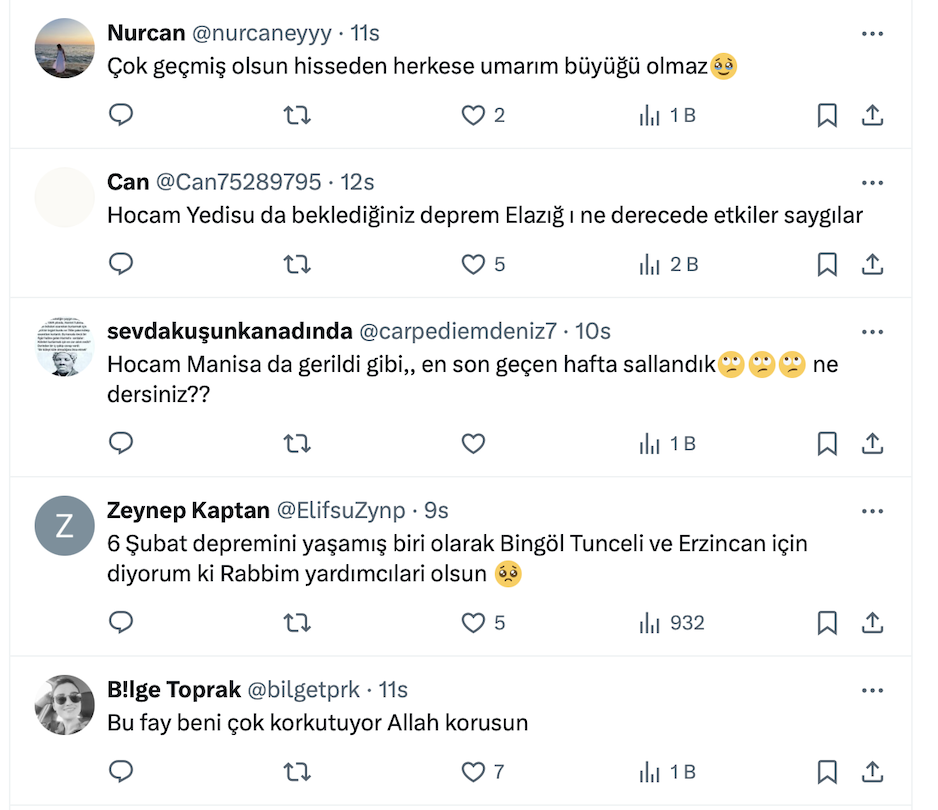Like the sevdakuşunkanadında tweet about Manisa
This screenshot has height=810, width=938.
(x=473, y=443)
